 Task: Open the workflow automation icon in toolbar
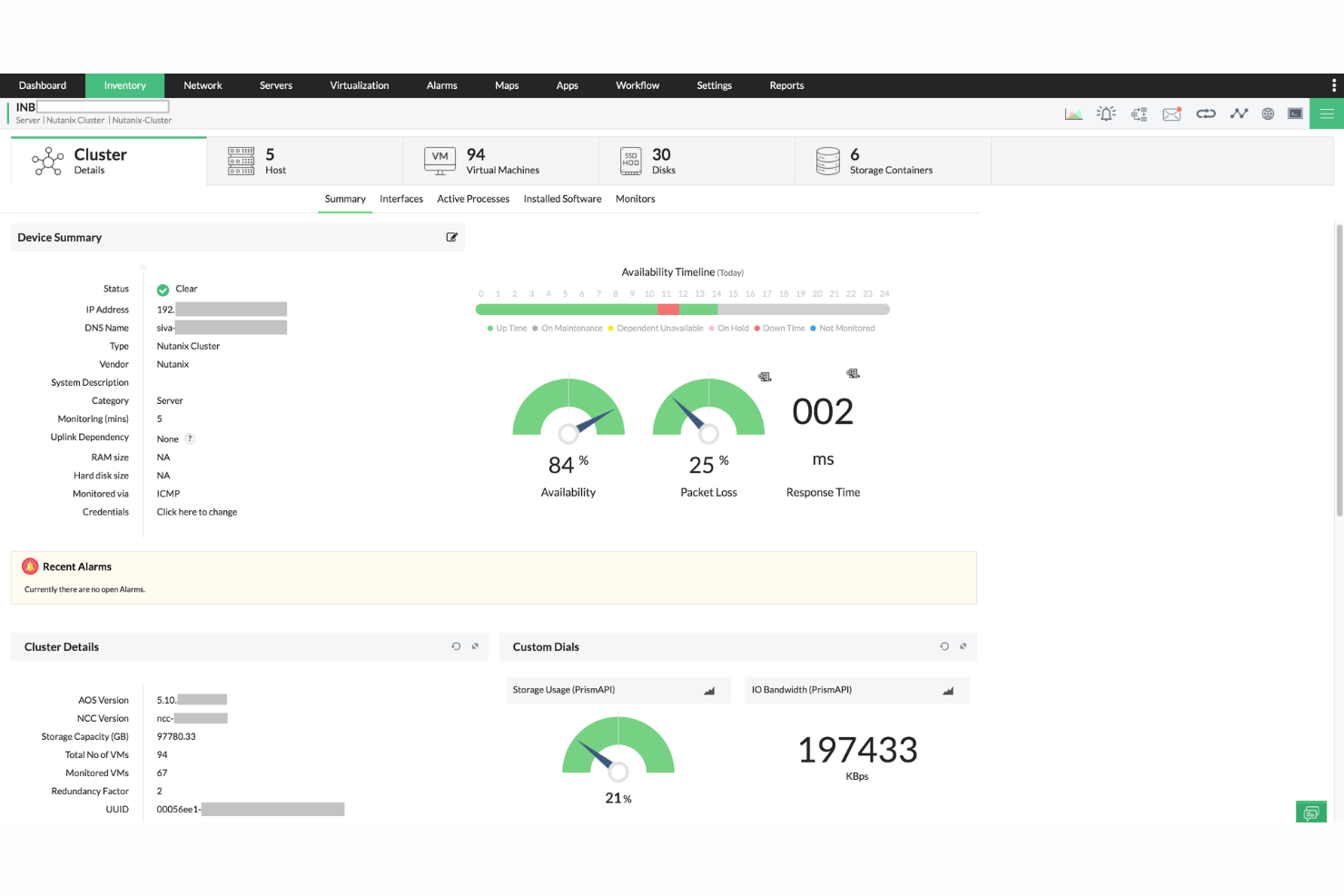(1139, 113)
